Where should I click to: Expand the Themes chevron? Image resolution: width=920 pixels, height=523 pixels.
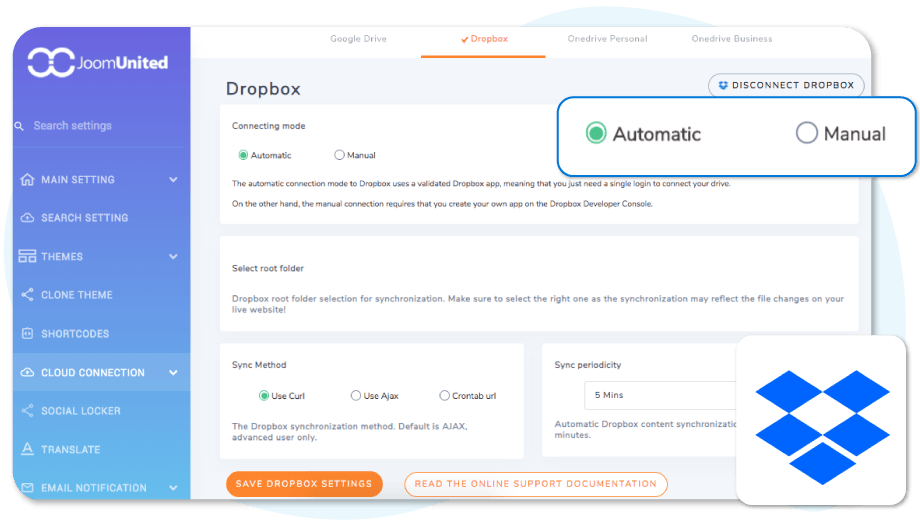tap(173, 257)
